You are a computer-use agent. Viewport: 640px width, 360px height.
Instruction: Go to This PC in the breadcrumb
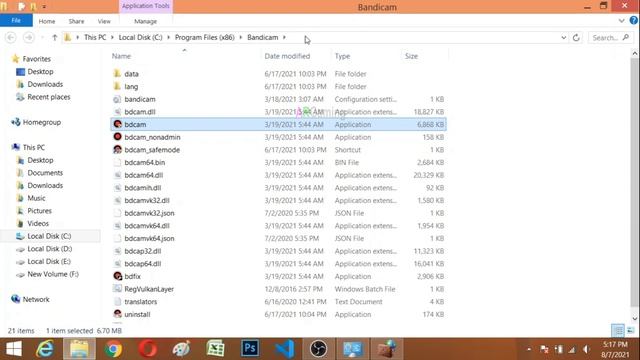pyautogui.click(x=95, y=38)
